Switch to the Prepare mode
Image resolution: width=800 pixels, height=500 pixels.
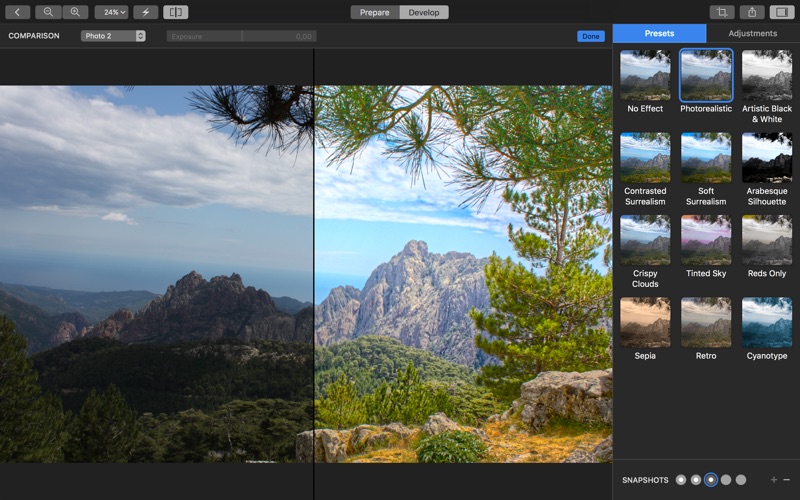click(x=374, y=12)
